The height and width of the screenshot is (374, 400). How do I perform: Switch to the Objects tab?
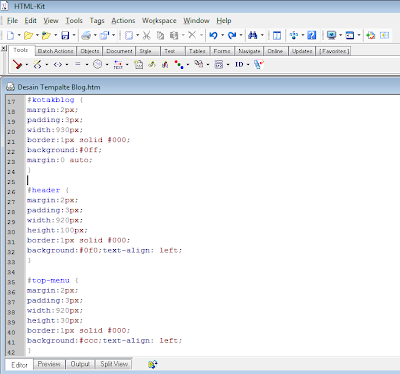[90, 51]
